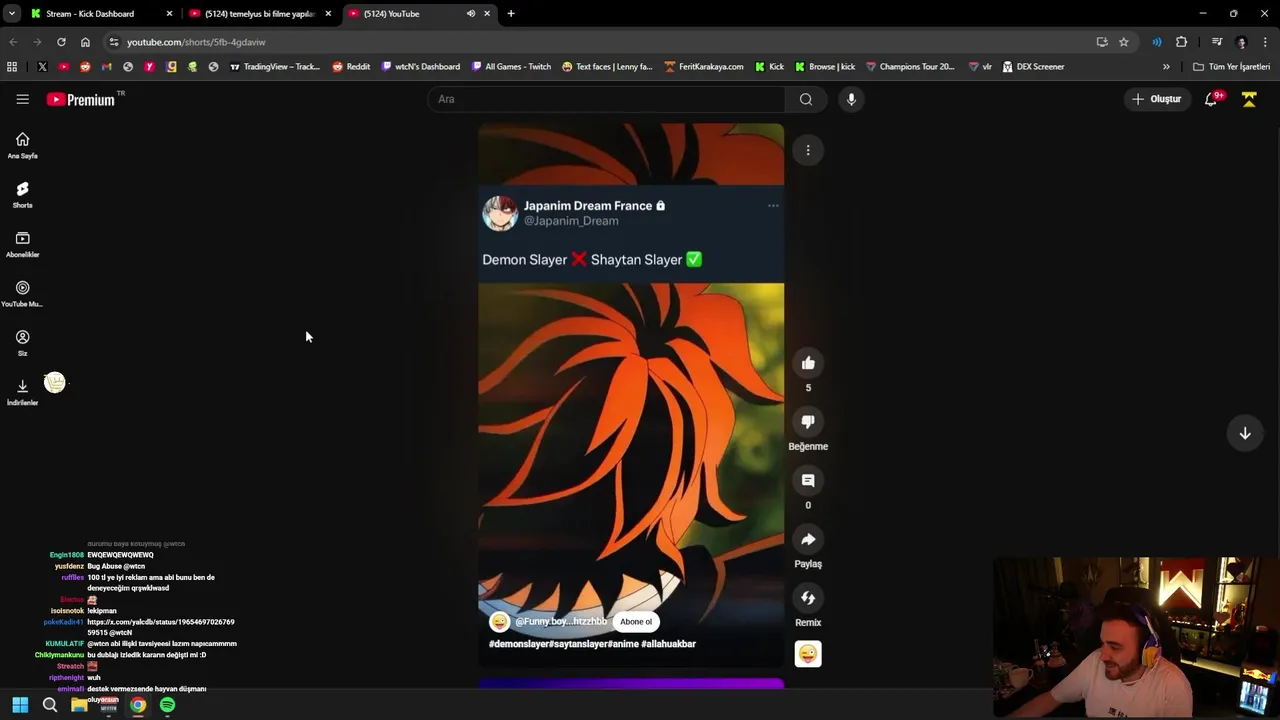Open YouTube notifications bell

(x=1211, y=99)
